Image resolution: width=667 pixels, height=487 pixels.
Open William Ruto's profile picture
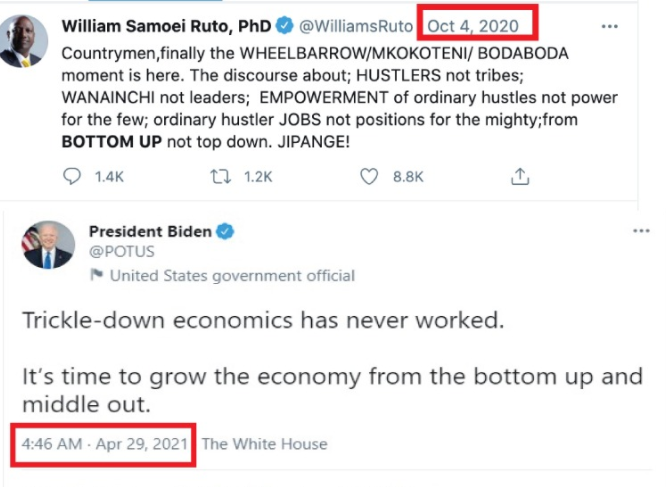[21, 41]
